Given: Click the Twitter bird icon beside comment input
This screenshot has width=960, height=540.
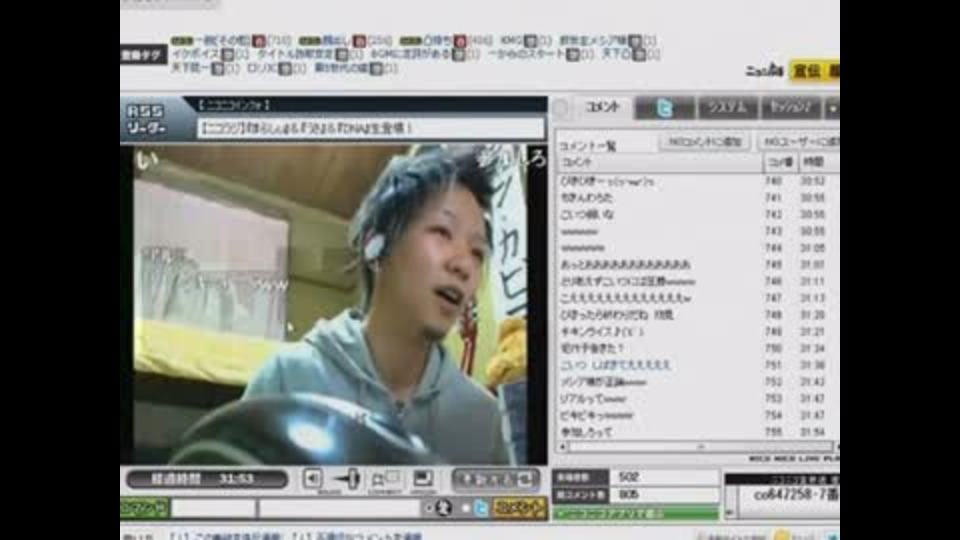Looking at the screenshot, I should pyautogui.click(x=481, y=508).
